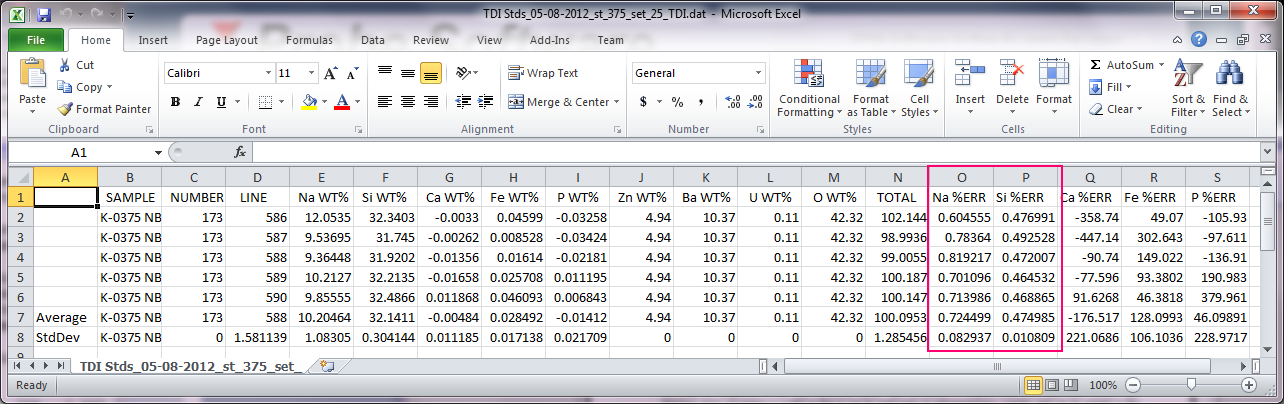Open the General number format dropdown
This screenshot has height=404, width=1284.
click(759, 74)
